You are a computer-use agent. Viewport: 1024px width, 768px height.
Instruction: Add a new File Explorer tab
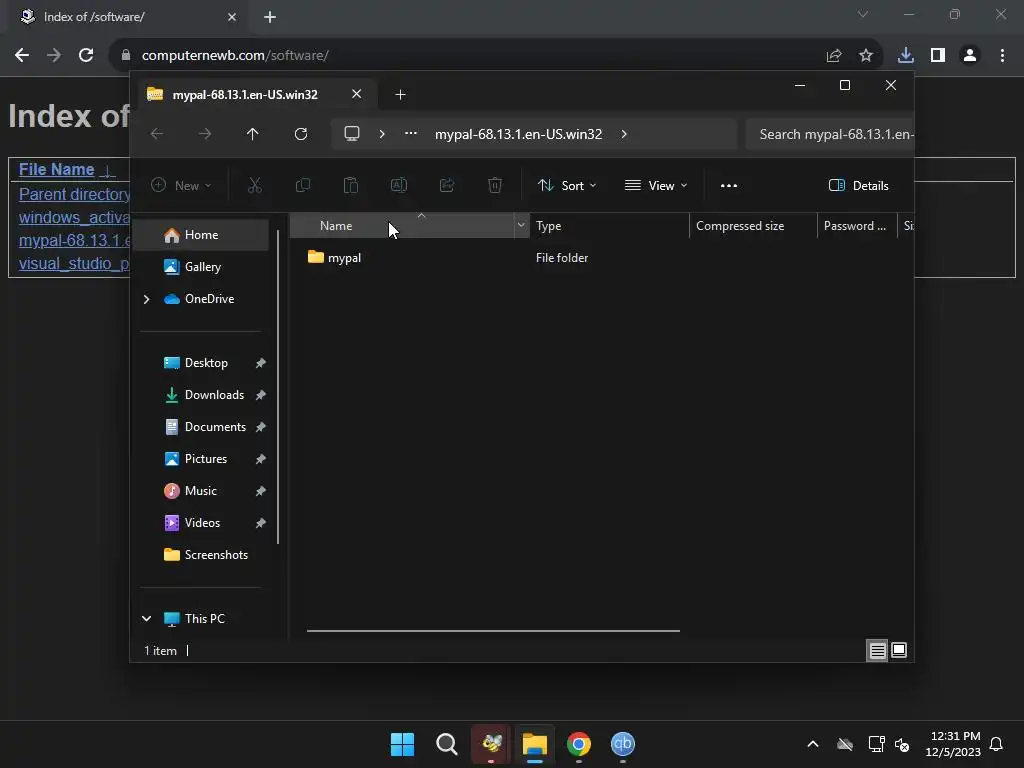point(400,95)
